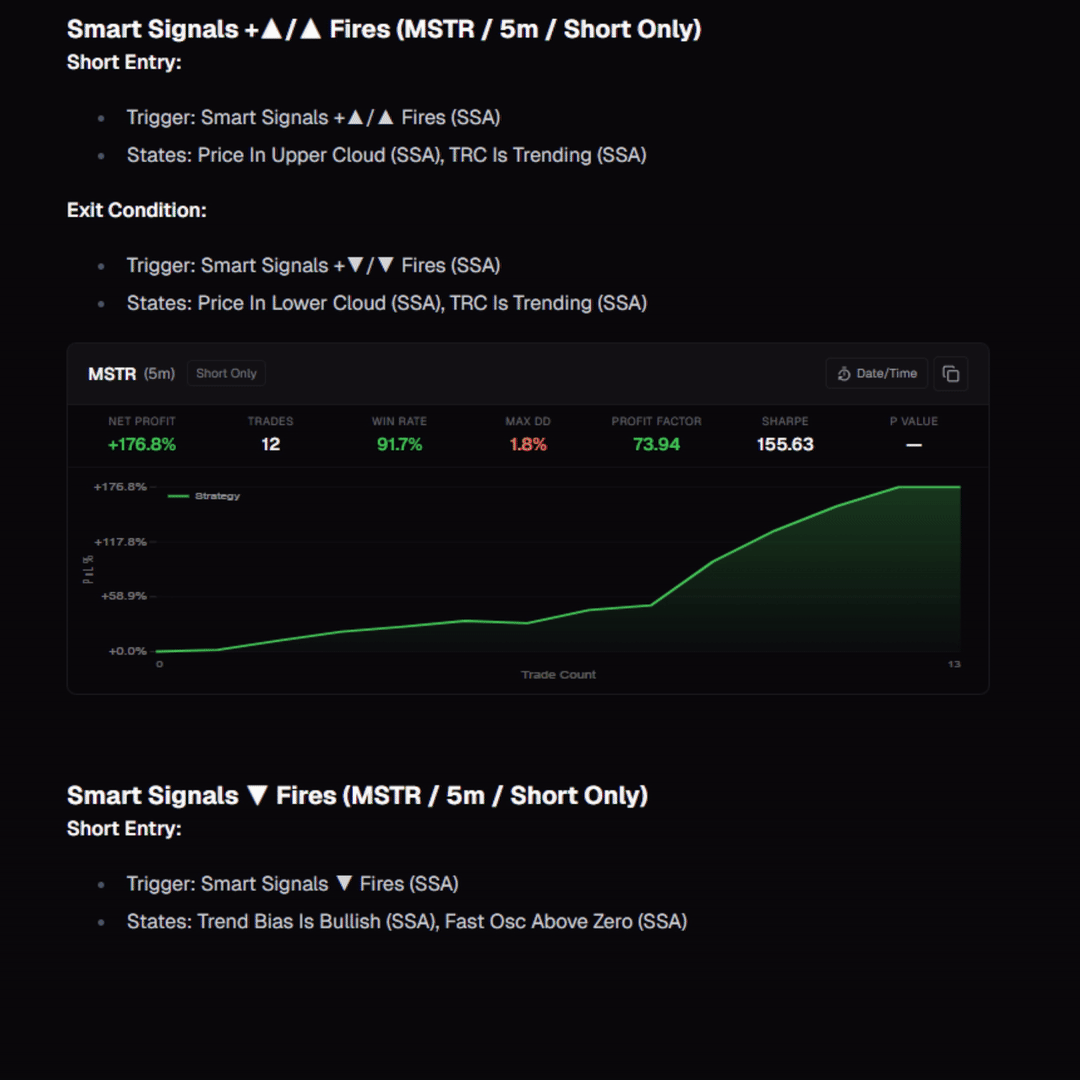Click the P VALUE dash placeholder
This screenshot has width=1080, height=1080.
coord(914,446)
